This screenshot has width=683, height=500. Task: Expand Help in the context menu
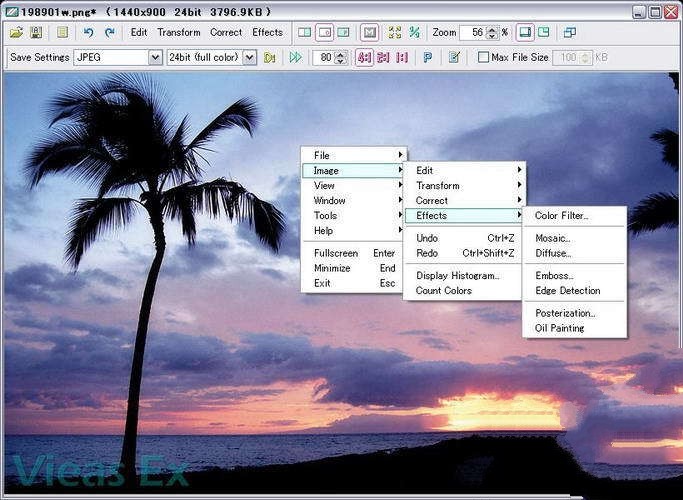click(x=353, y=230)
